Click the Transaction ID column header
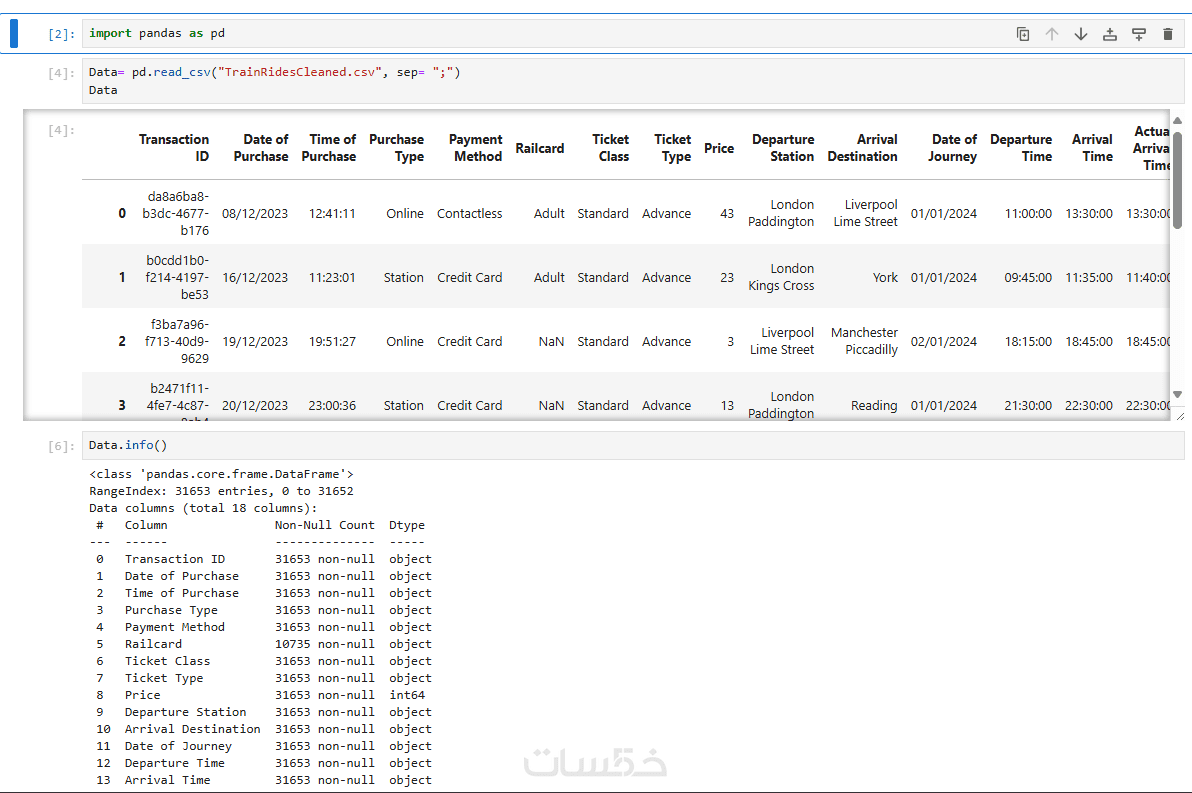Screen dimensions: 1192x793 pyautogui.click(x=174, y=148)
